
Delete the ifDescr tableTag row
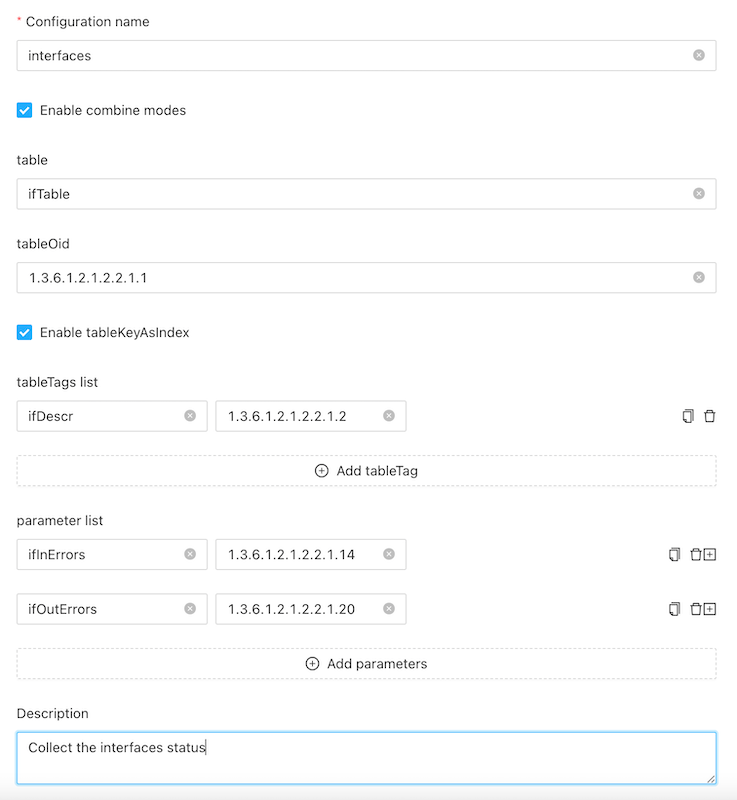point(710,416)
